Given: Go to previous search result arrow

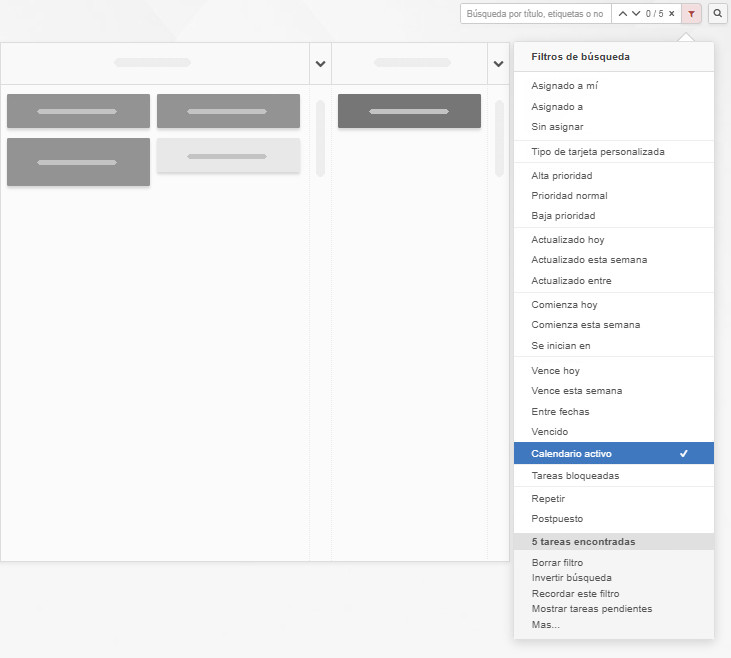Looking at the screenshot, I should (x=622, y=14).
